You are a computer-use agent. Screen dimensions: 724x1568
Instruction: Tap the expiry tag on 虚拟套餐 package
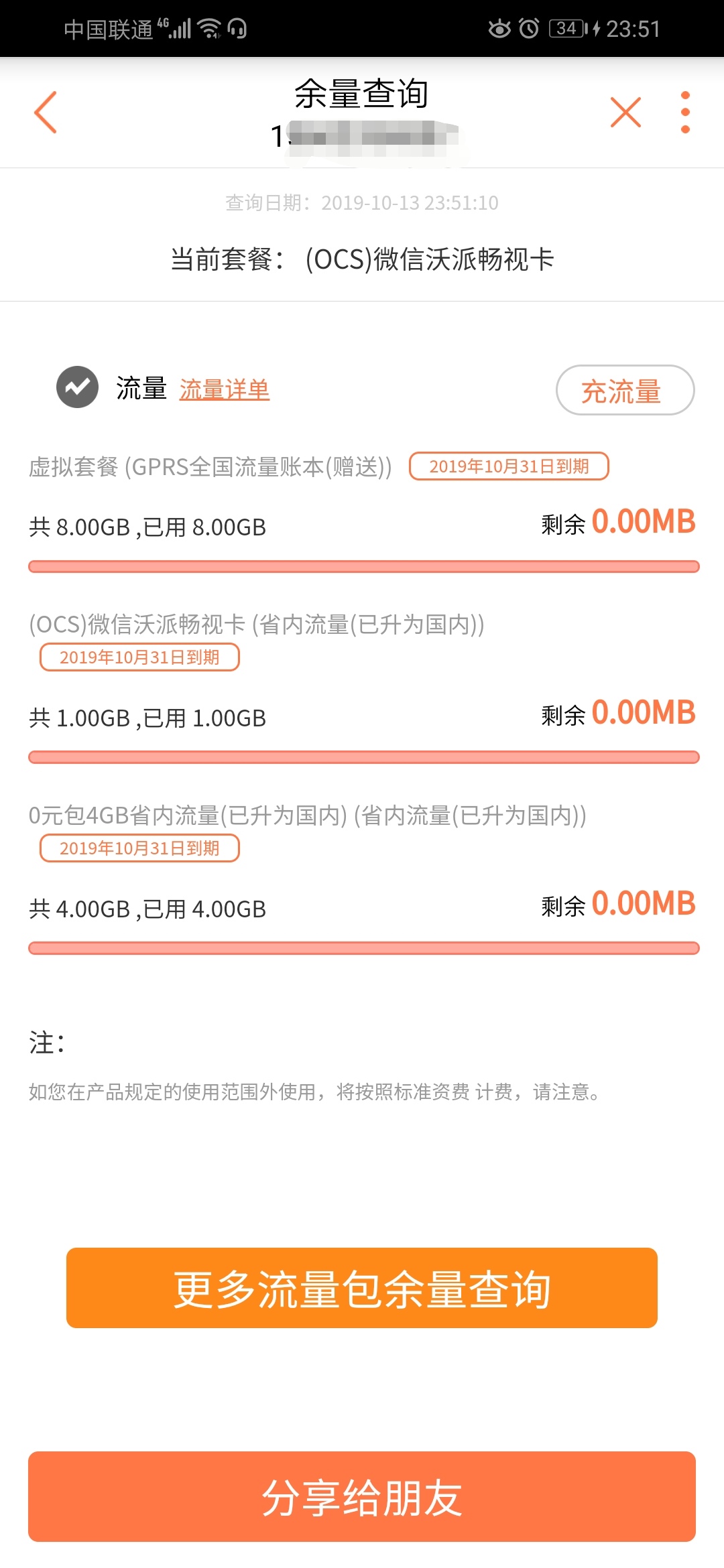tap(509, 466)
